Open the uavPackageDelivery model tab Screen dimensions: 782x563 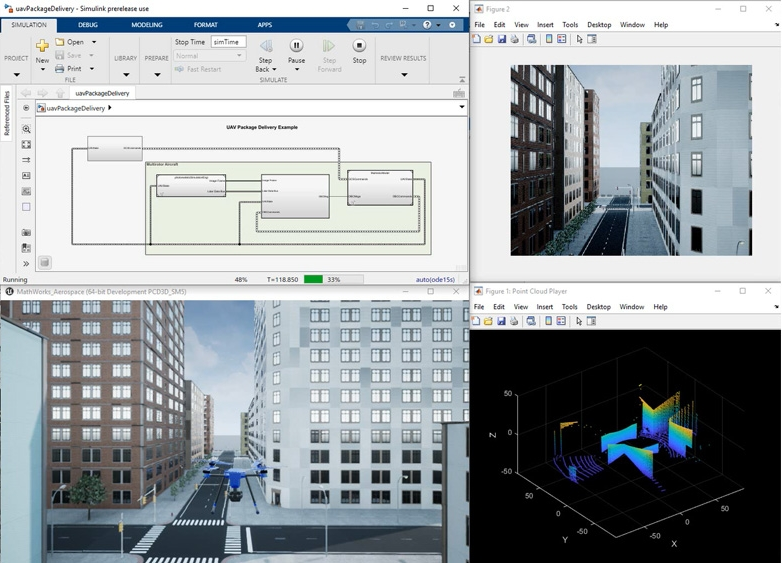pyautogui.click(x=102, y=93)
